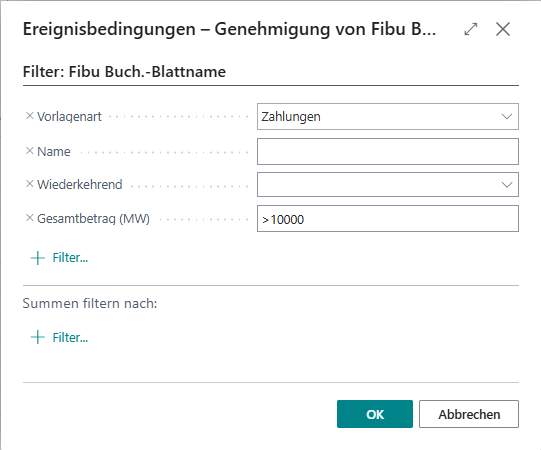The width and height of the screenshot is (541, 450).
Task: Remove the Wiederkehrend filter with its X icon
Action: click(30, 184)
